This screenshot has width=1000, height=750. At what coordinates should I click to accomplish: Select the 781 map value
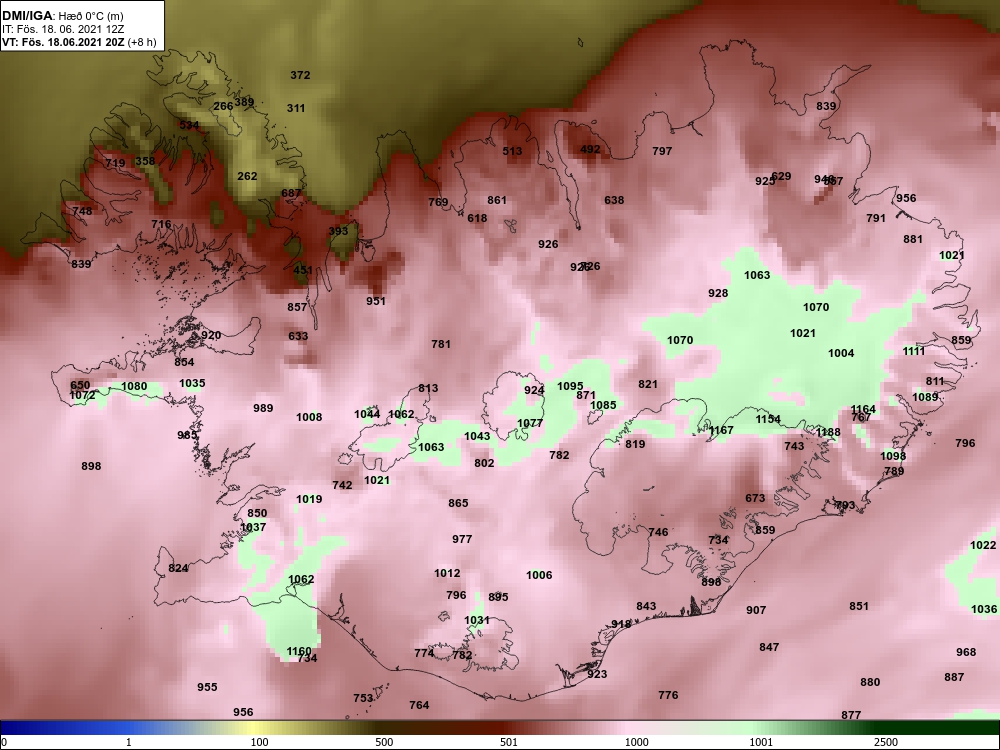point(441,344)
